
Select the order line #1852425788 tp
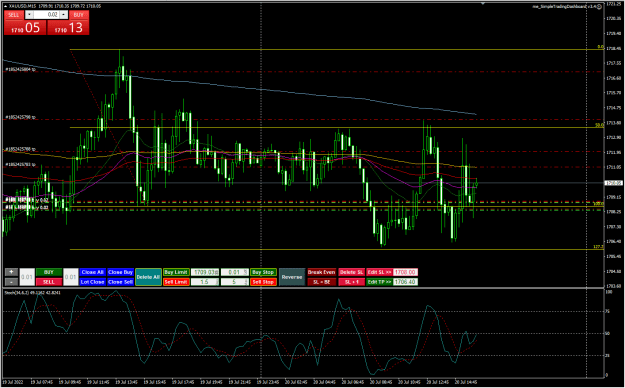point(20,149)
